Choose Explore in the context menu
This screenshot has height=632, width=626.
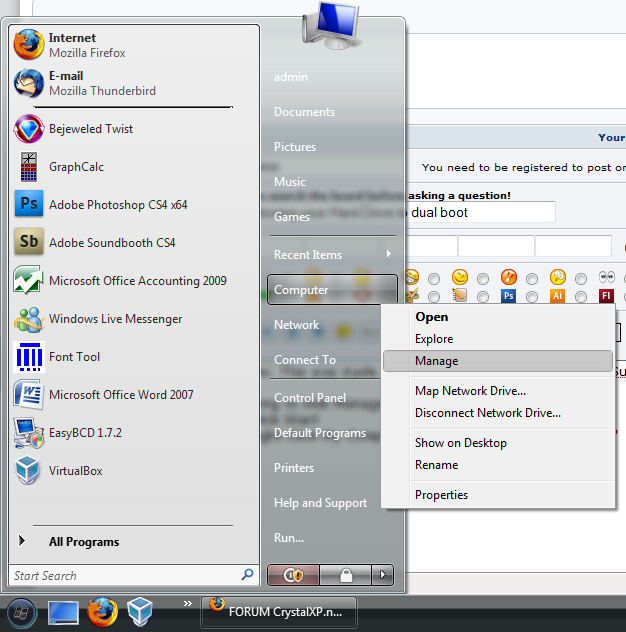pos(498,339)
